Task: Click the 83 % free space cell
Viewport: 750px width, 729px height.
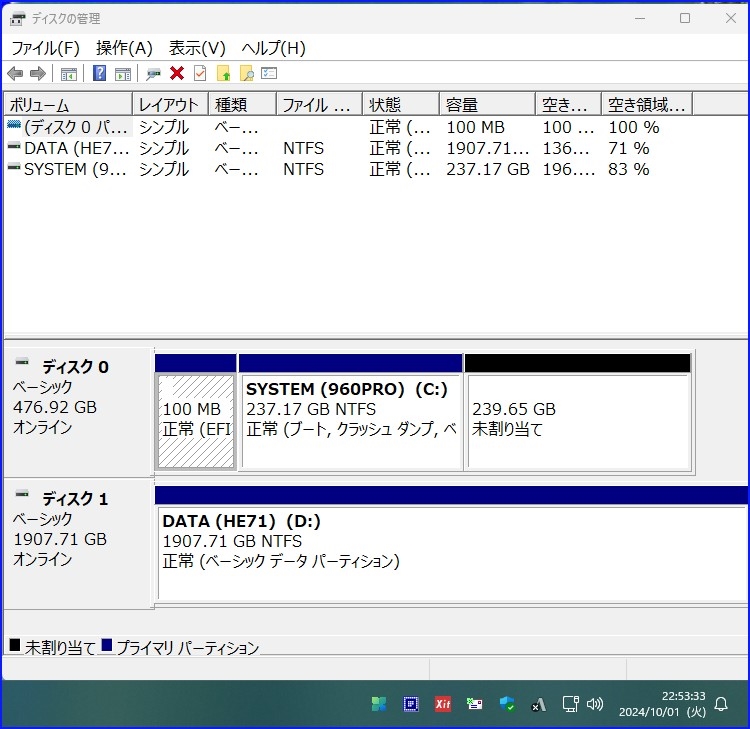Action: [629, 169]
